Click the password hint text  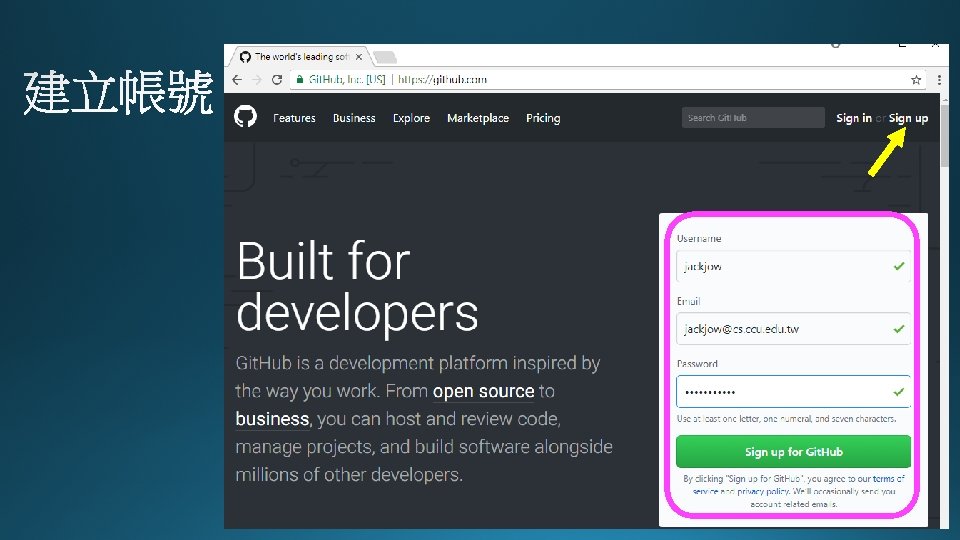(x=787, y=419)
